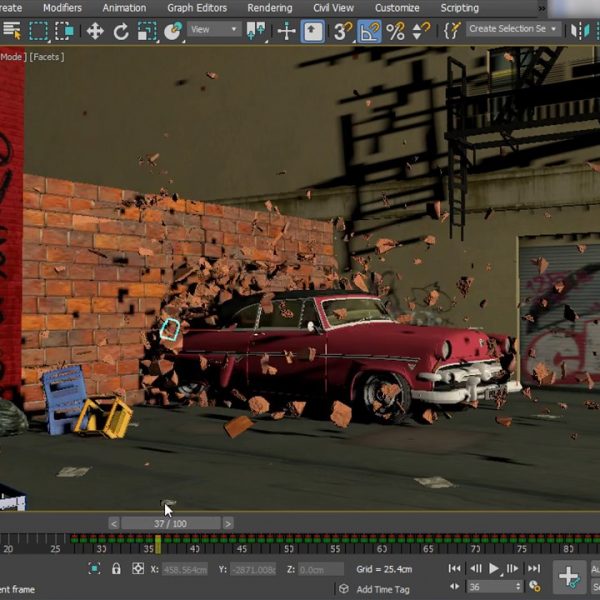The image size is (600, 600).
Task: Toggle the Selection Lock padlock
Action: click(116, 569)
